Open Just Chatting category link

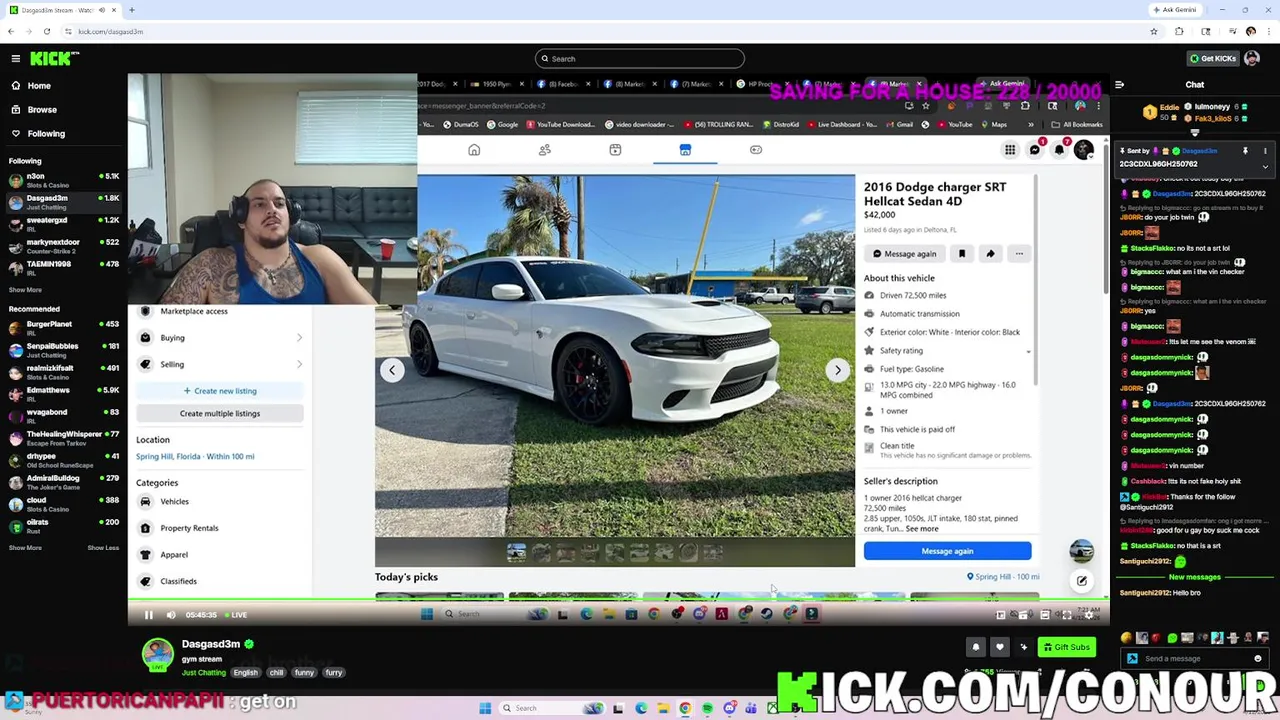coord(204,673)
